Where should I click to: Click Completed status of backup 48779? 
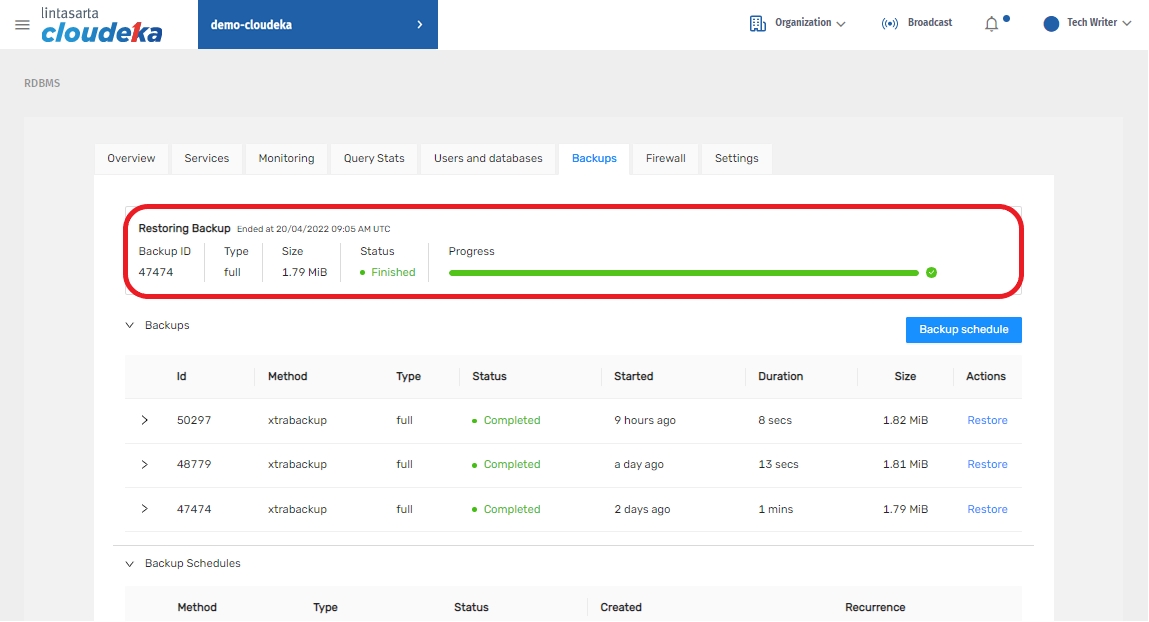coord(511,464)
